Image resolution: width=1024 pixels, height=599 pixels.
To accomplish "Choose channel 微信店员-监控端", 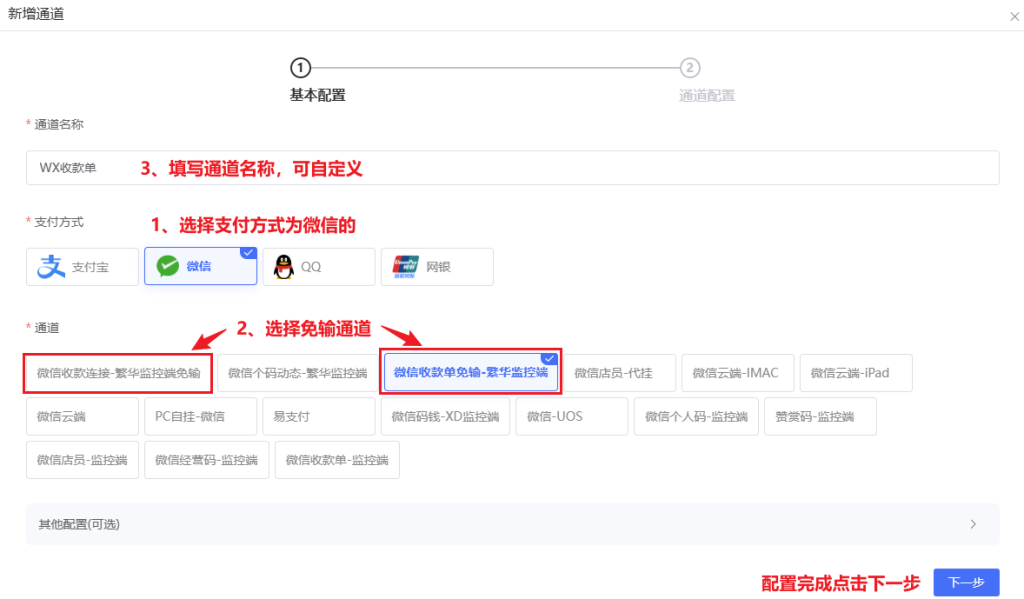I will click(82, 460).
